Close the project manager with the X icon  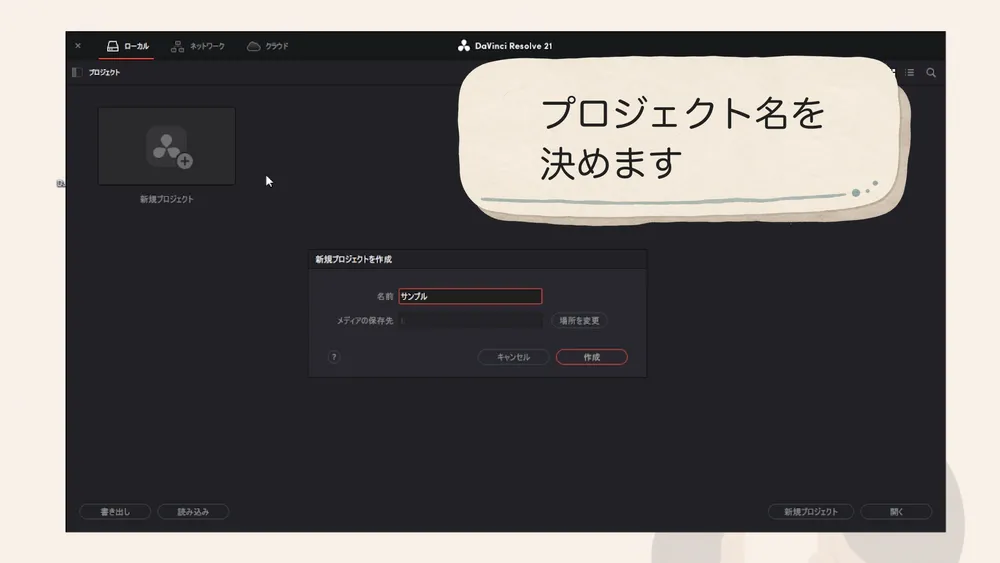(x=78, y=46)
